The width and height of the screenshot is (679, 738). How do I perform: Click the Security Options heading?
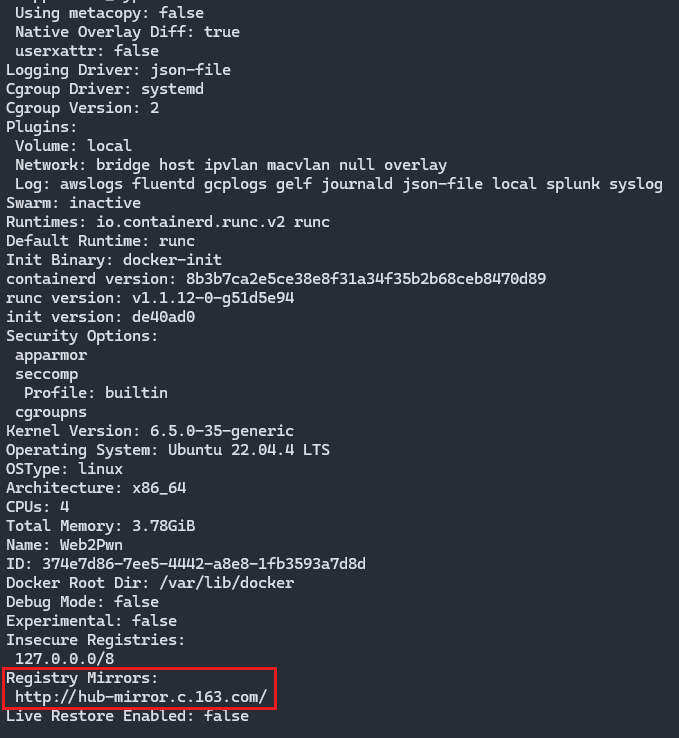81,336
